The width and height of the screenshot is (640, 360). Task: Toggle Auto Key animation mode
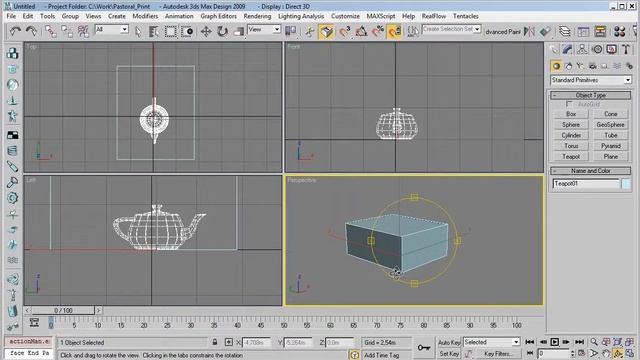click(x=449, y=342)
